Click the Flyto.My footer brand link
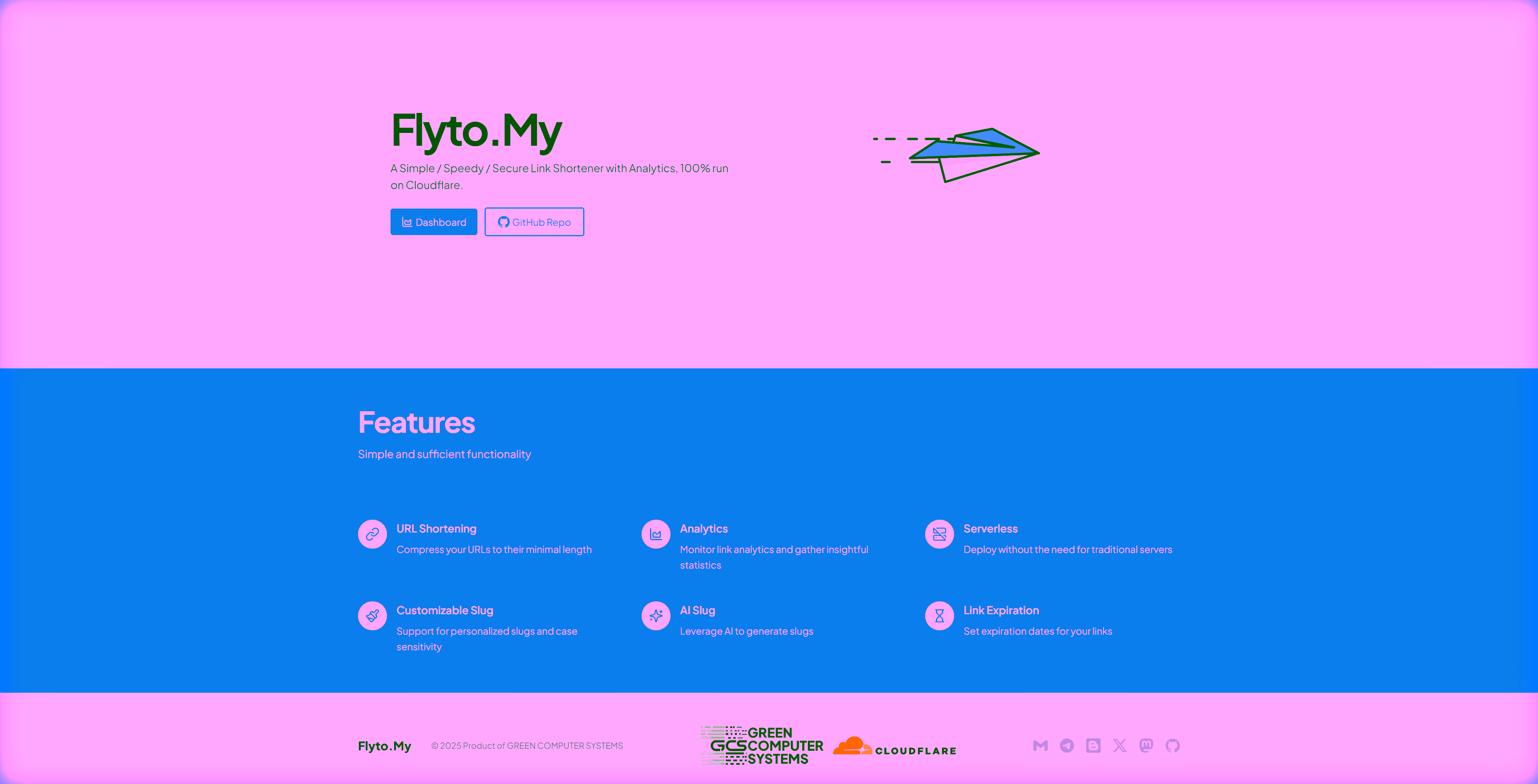This screenshot has width=1538, height=784. point(384,746)
